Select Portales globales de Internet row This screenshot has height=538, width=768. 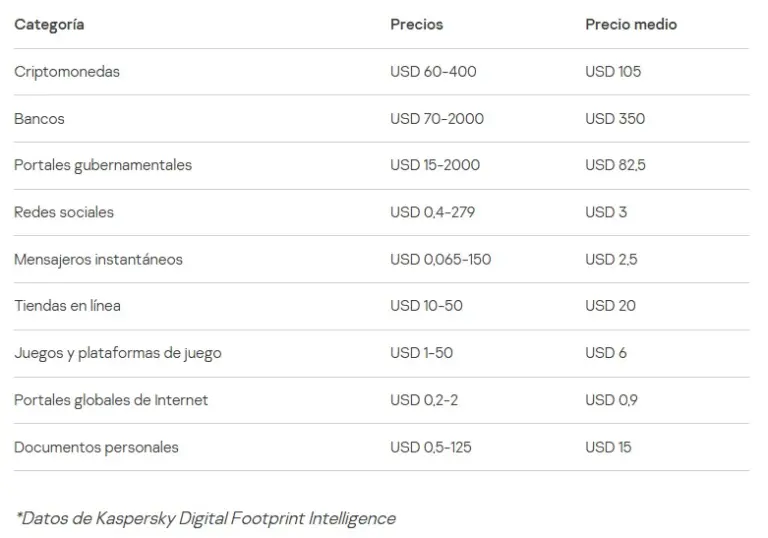coord(111,400)
